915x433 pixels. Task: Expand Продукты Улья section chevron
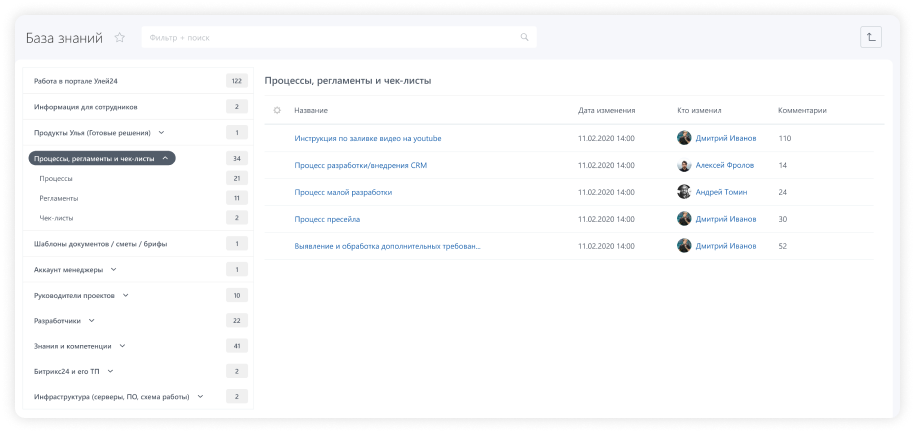click(162, 132)
